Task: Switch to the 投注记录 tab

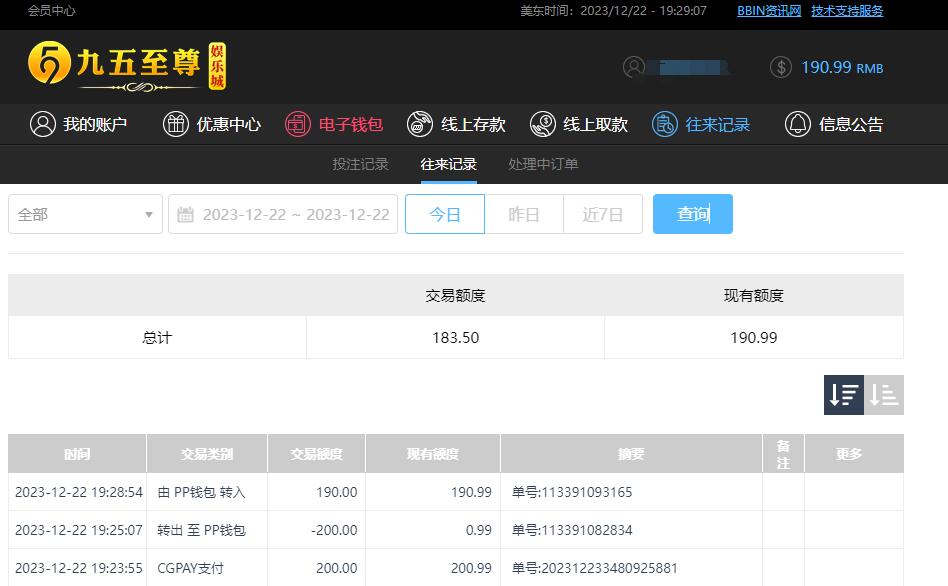Action: (x=360, y=164)
